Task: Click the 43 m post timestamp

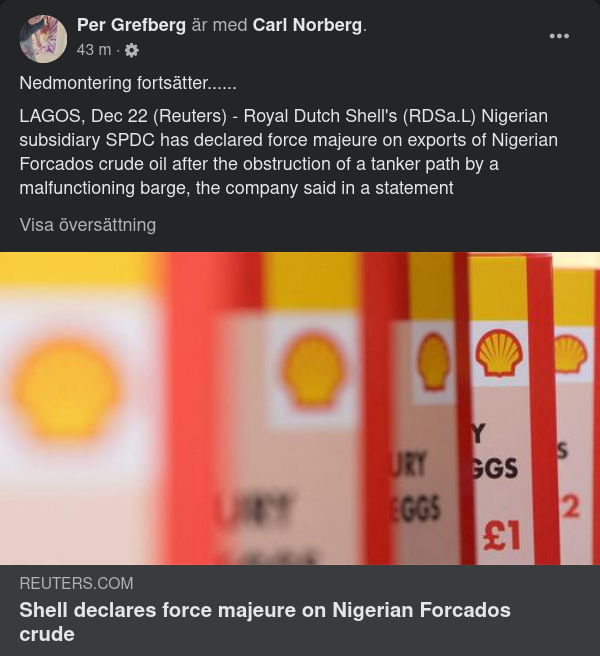Action: coord(93,50)
